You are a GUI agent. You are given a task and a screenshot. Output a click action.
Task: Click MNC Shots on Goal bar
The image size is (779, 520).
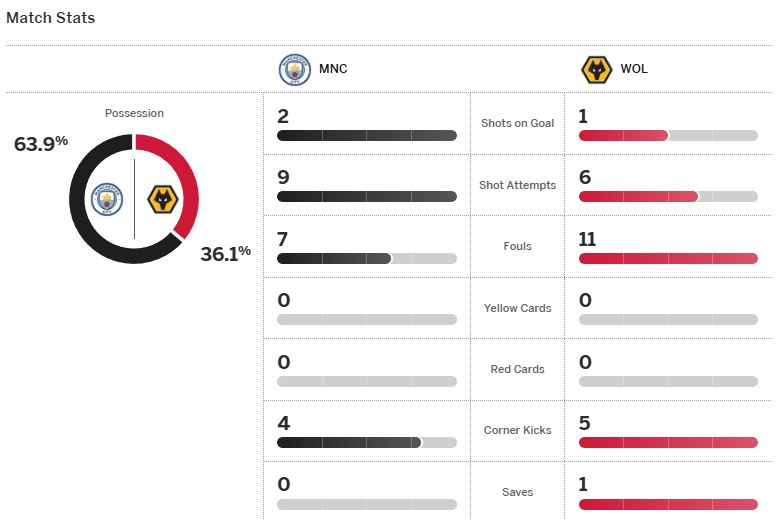click(367, 135)
